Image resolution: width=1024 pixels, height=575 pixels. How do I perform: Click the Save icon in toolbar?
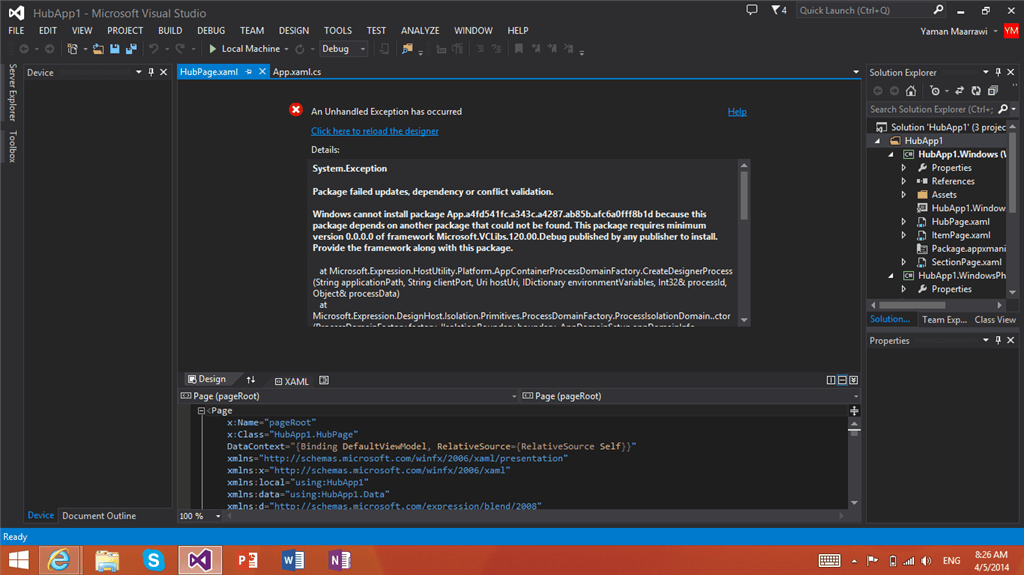115,49
